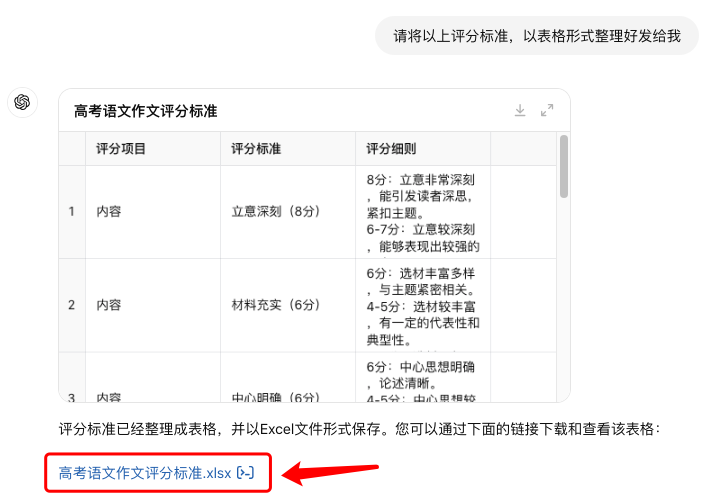Click the reply text 评分标准已经整理成表格

click(359, 429)
